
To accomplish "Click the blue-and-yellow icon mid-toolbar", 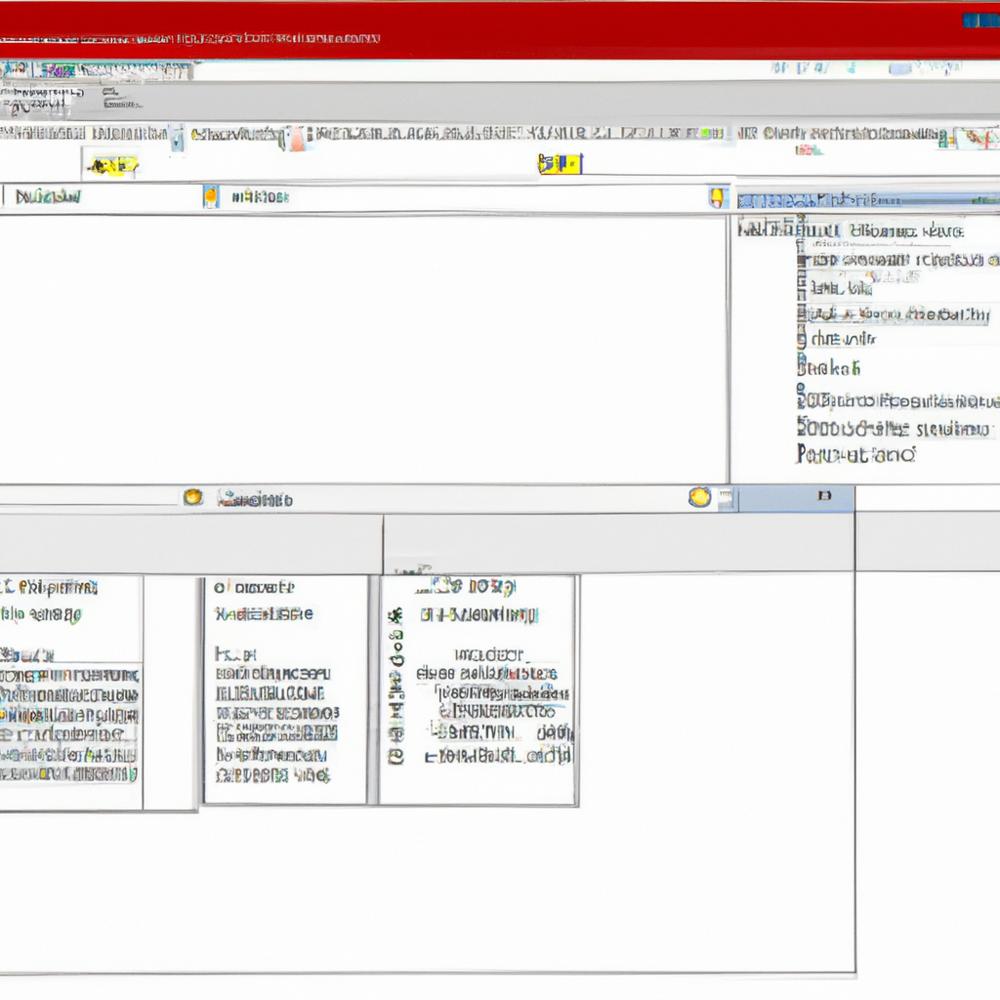I will point(558,166).
